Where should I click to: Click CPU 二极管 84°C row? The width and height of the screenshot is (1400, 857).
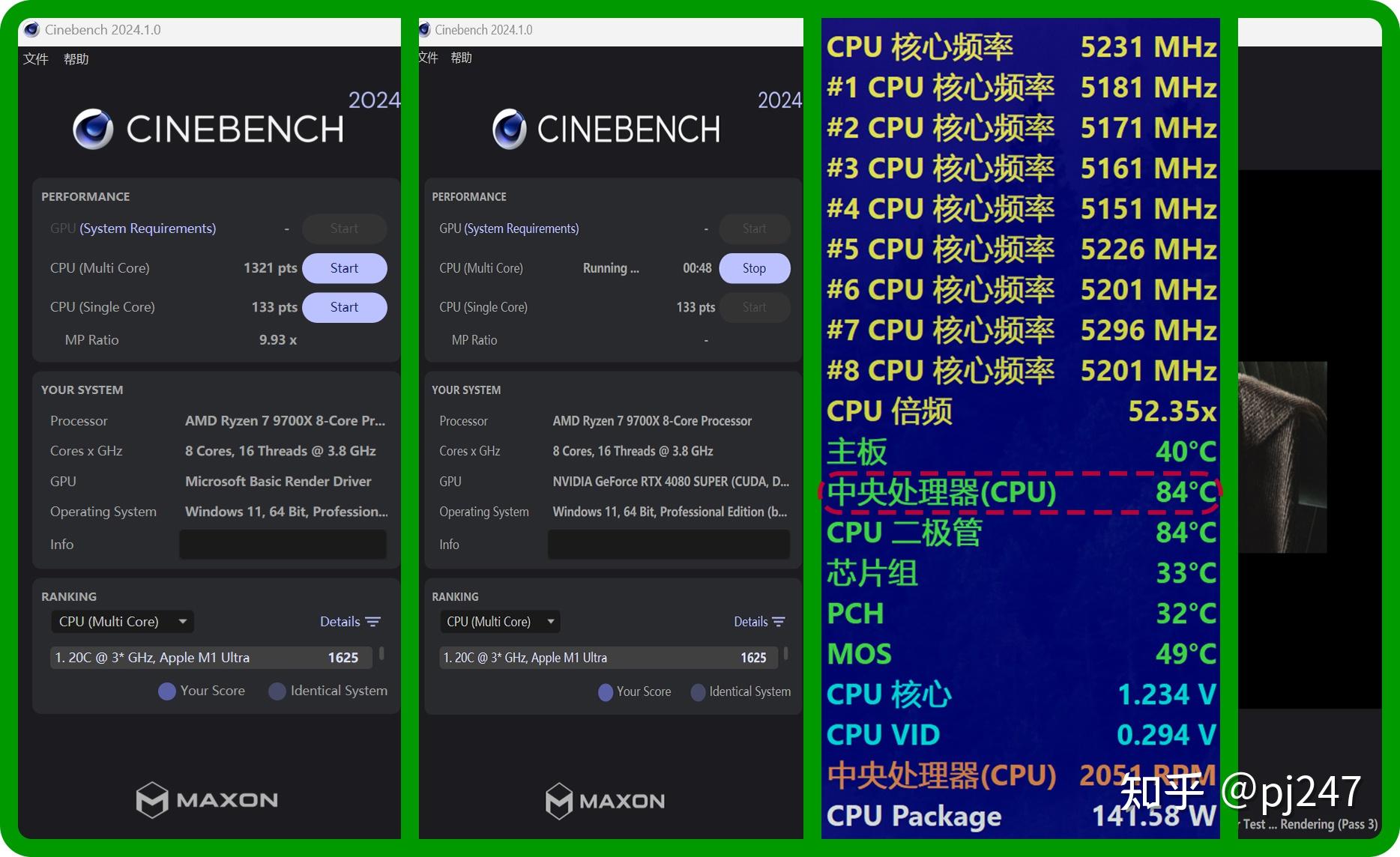click(1021, 532)
